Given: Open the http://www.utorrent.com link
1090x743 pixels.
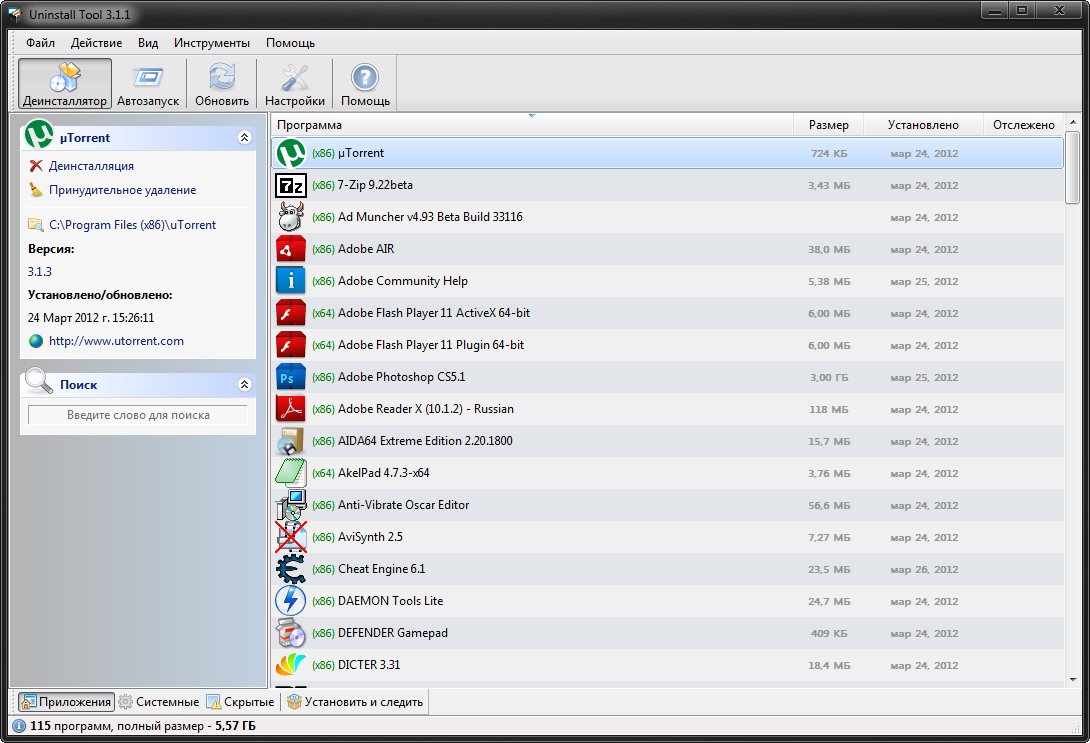Looking at the screenshot, I should tap(116, 341).
